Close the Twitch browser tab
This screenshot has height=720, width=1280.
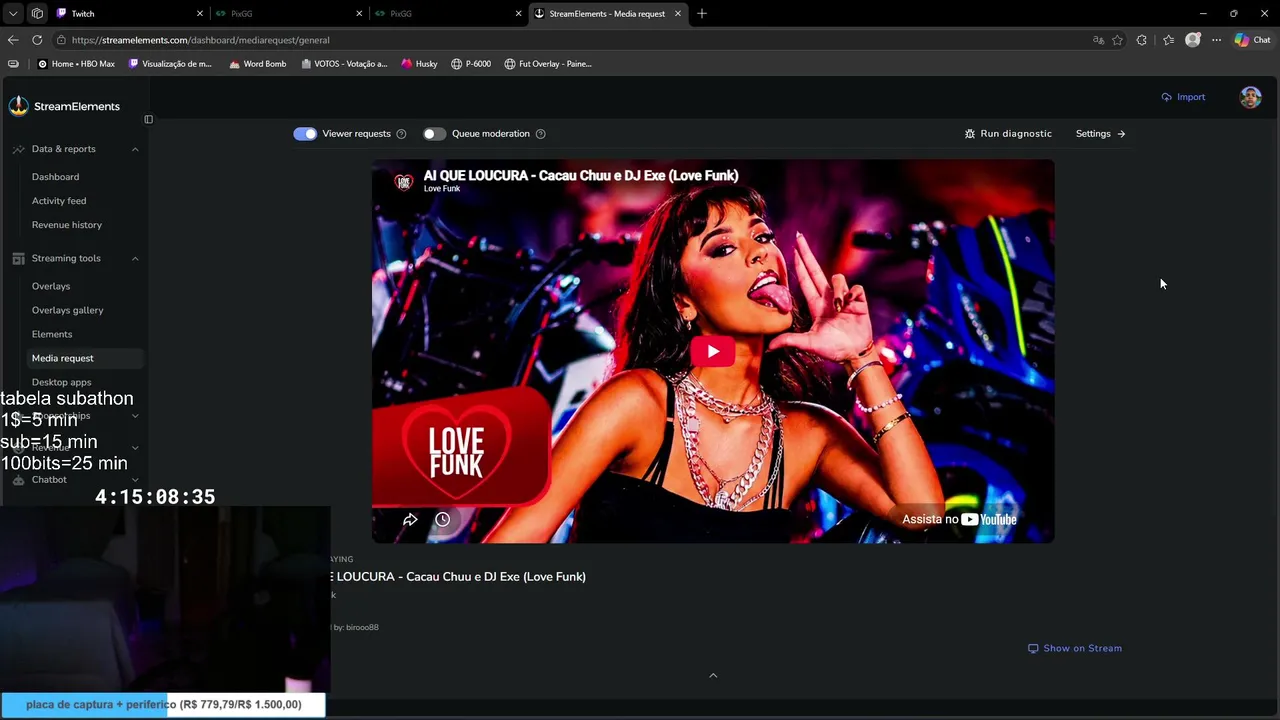coord(200,14)
